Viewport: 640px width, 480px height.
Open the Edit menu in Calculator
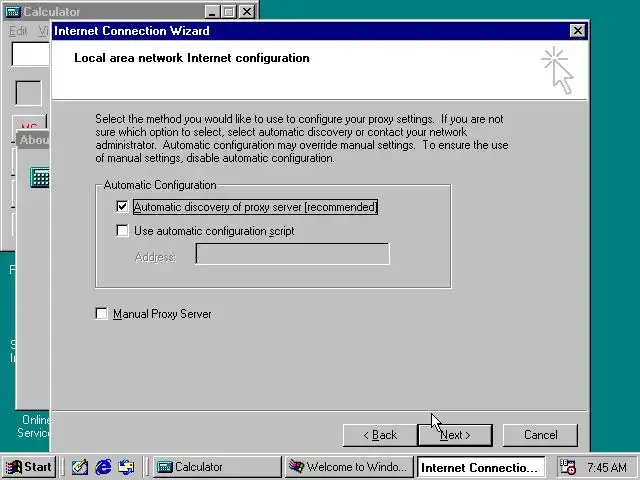tap(18, 31)
